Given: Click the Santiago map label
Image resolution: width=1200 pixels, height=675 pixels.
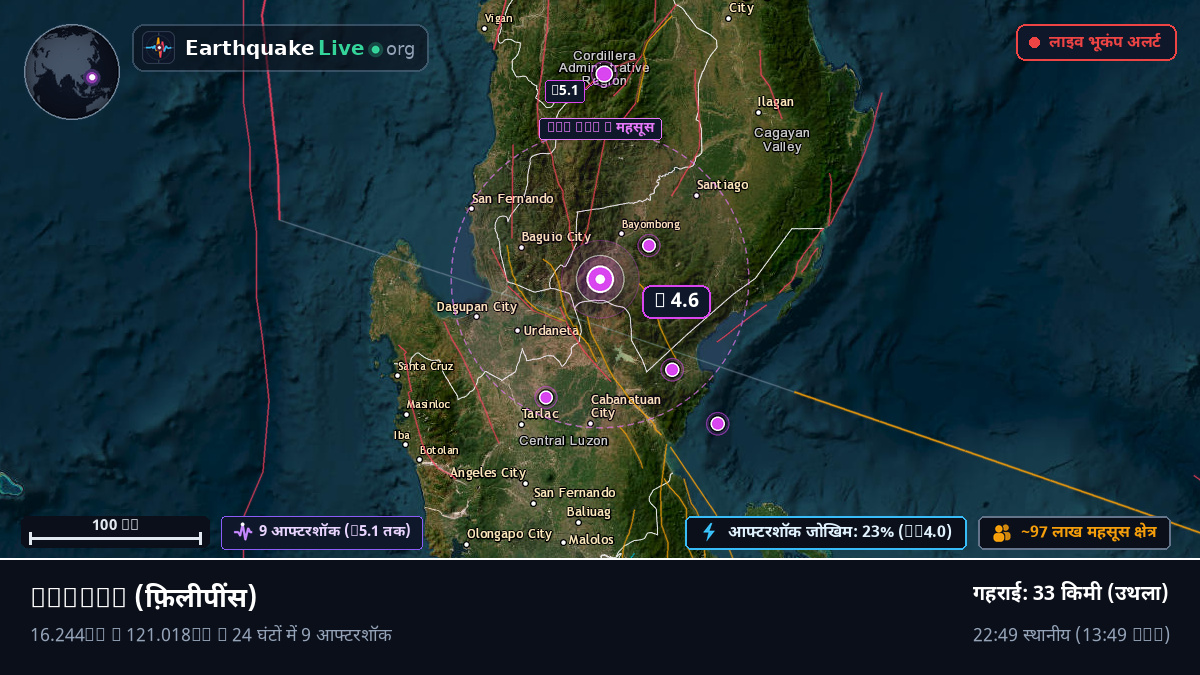Looking at the screenshot, I should (x=723, y=185).
